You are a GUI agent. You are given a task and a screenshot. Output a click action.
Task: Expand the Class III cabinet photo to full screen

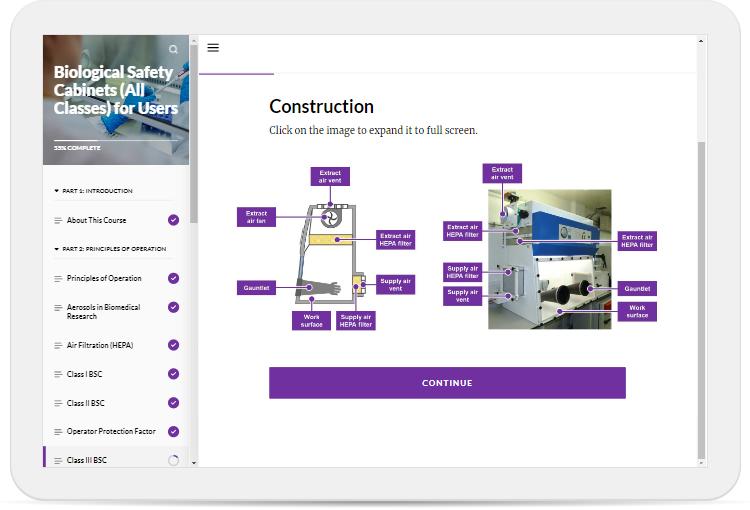(549, 259)
